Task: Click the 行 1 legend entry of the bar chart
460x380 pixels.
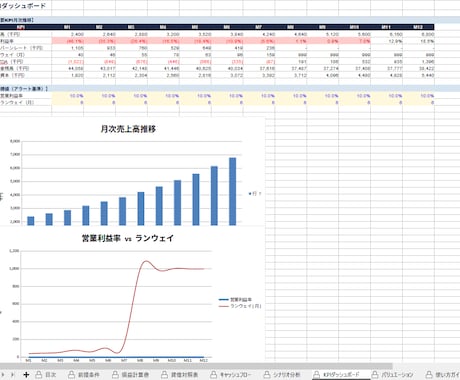Action: (x=255, y=193)
